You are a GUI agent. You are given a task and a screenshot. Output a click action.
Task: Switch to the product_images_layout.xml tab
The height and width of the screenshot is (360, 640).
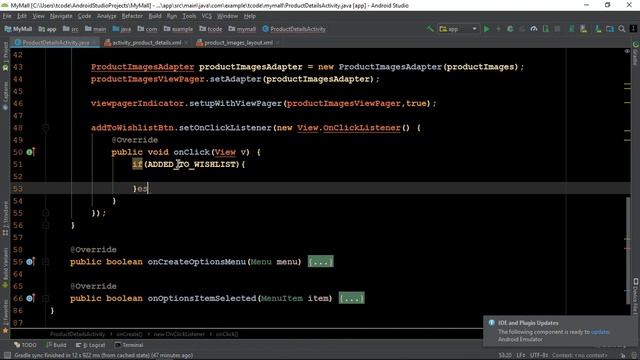[x=238, y=42]
